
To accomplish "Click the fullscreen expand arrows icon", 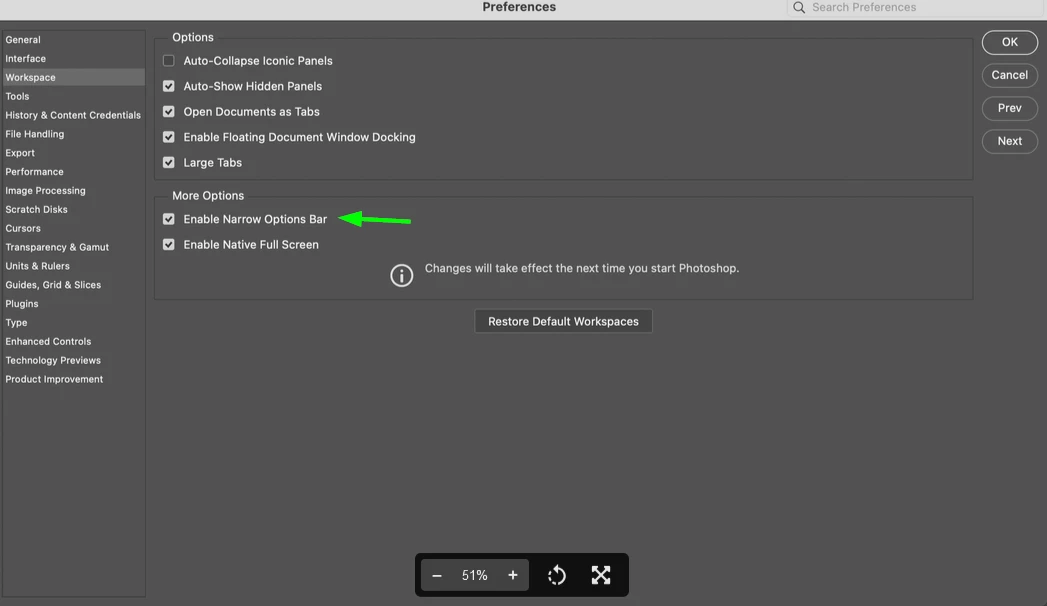I will coord(601,575).
